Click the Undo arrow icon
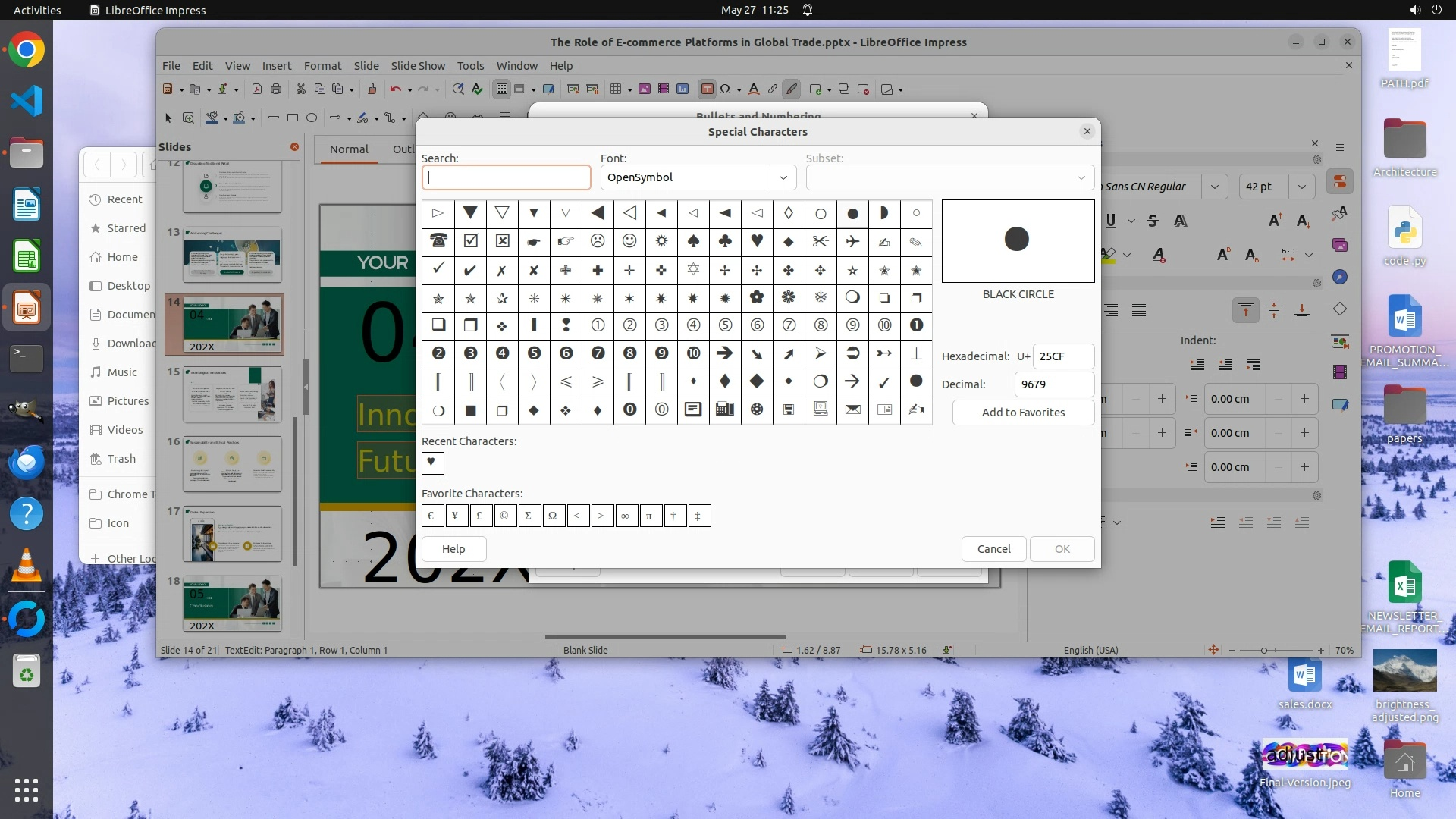1456x819 pixels. click(x=395, y=89)
